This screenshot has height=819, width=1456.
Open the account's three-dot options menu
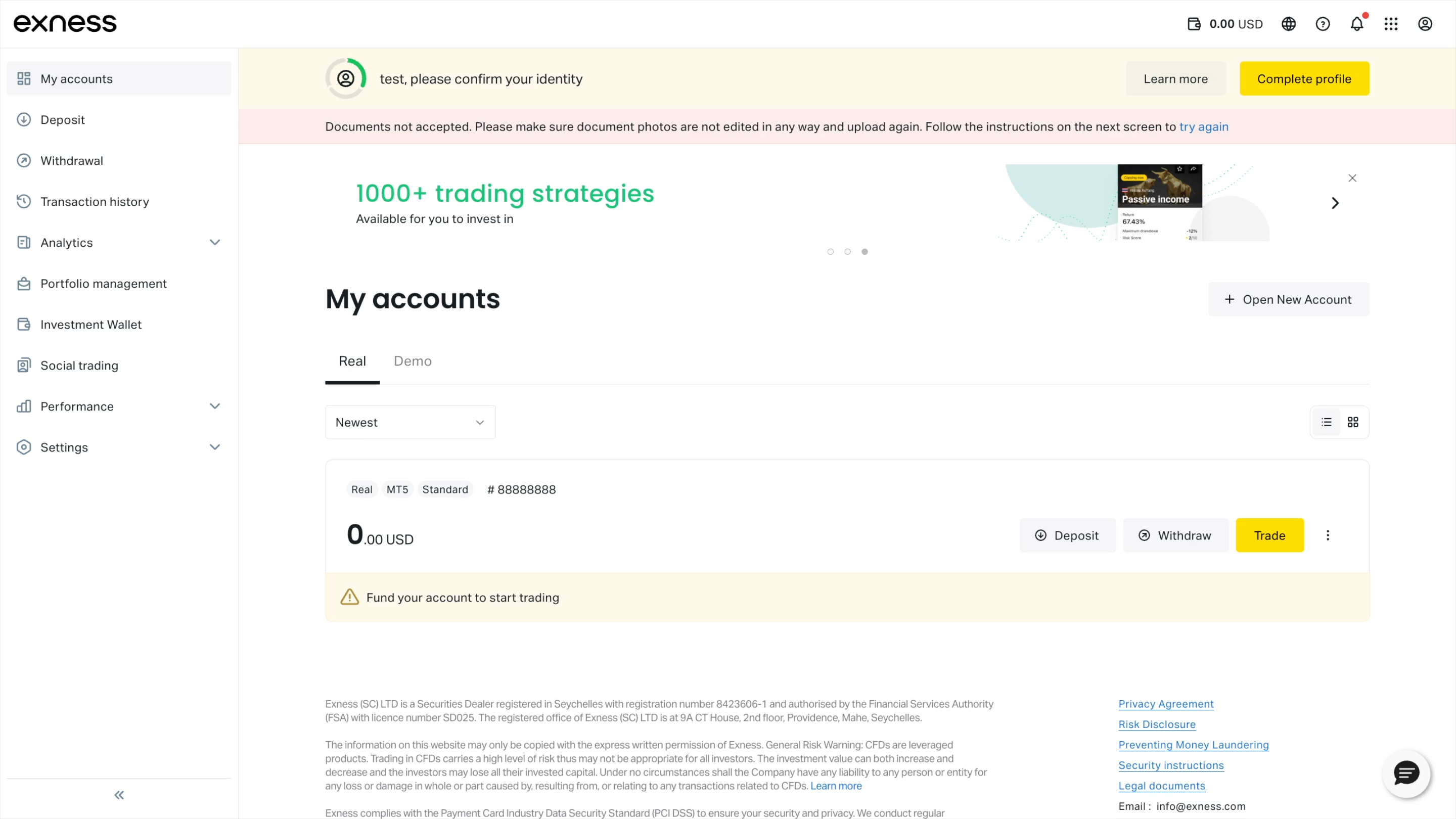click(1328, 535)
